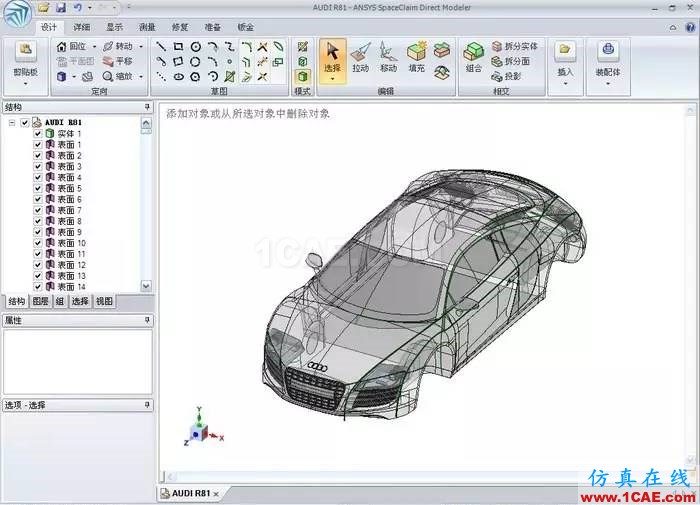The image size is (700, 505).
Task: Click the Help question mark icon
Action: 690,27
